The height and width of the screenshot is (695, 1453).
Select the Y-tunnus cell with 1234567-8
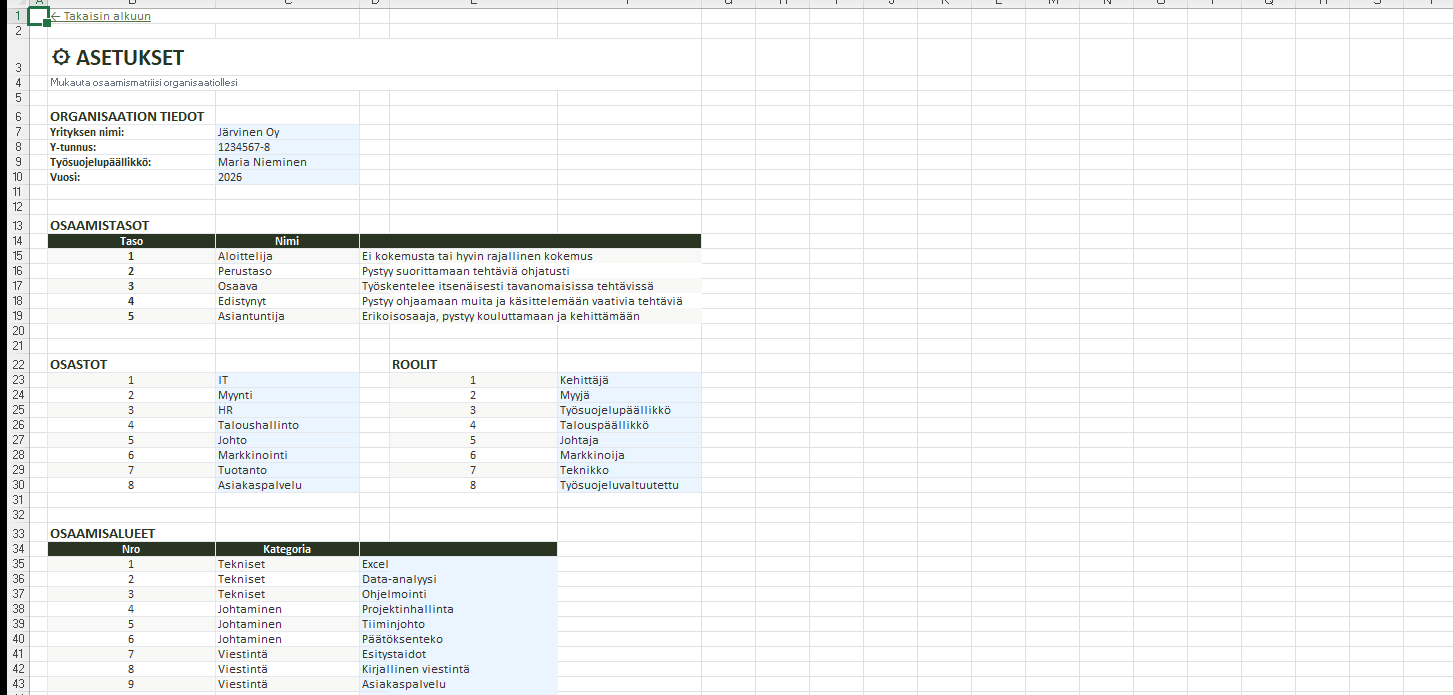286,147
